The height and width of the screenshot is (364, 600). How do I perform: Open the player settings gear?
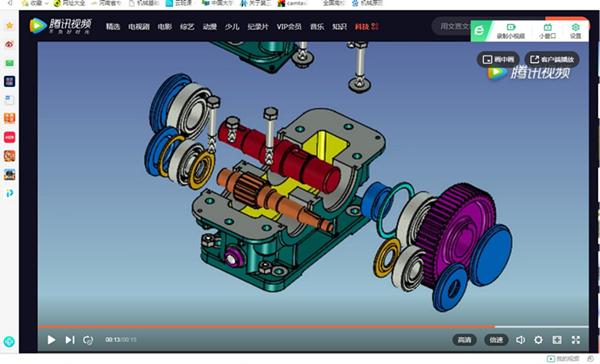[x=538, y=340]
